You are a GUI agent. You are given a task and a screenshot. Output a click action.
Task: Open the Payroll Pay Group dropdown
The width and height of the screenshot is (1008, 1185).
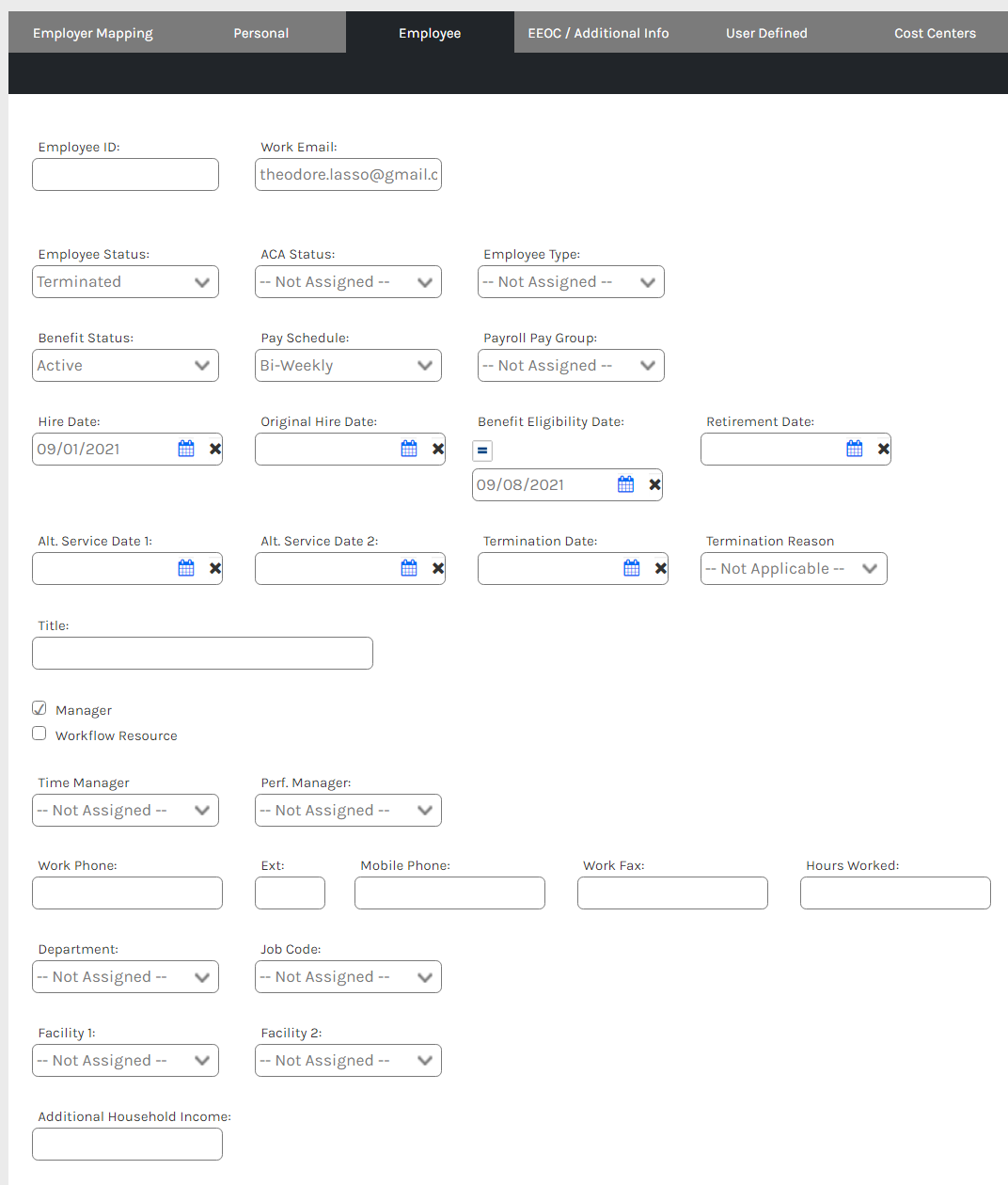[571, 366]
